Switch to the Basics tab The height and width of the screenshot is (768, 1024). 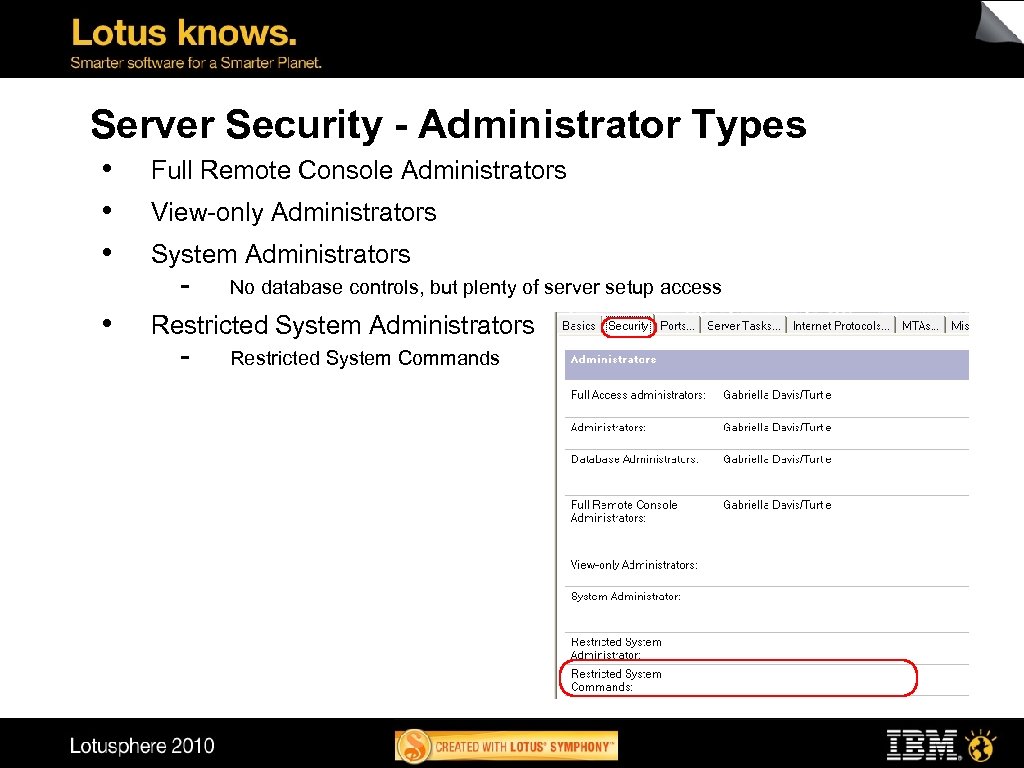[578, 325]
